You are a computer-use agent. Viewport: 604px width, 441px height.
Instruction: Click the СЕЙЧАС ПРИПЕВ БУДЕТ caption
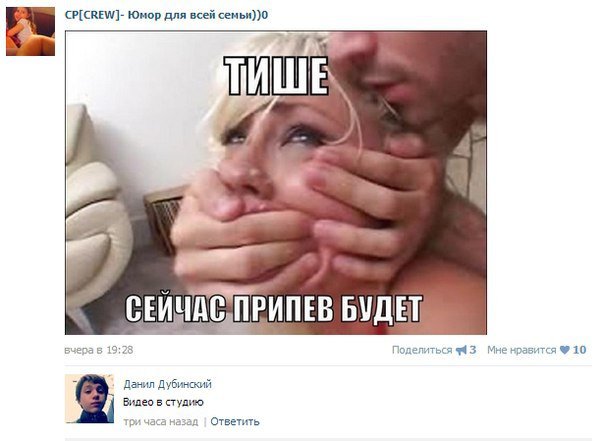pos(274,309)
